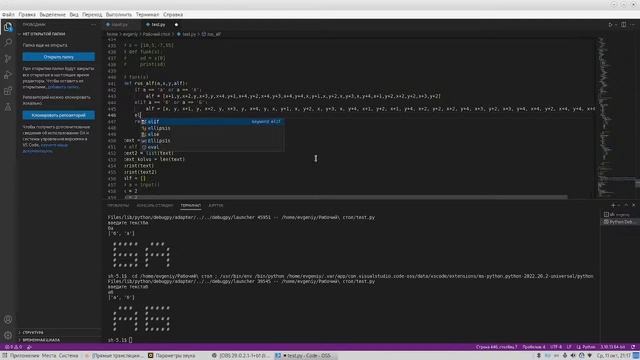Open the run button dropdown arrow
Image resolution: width=640 pixels, height=360 pixels.
[616, 24]
